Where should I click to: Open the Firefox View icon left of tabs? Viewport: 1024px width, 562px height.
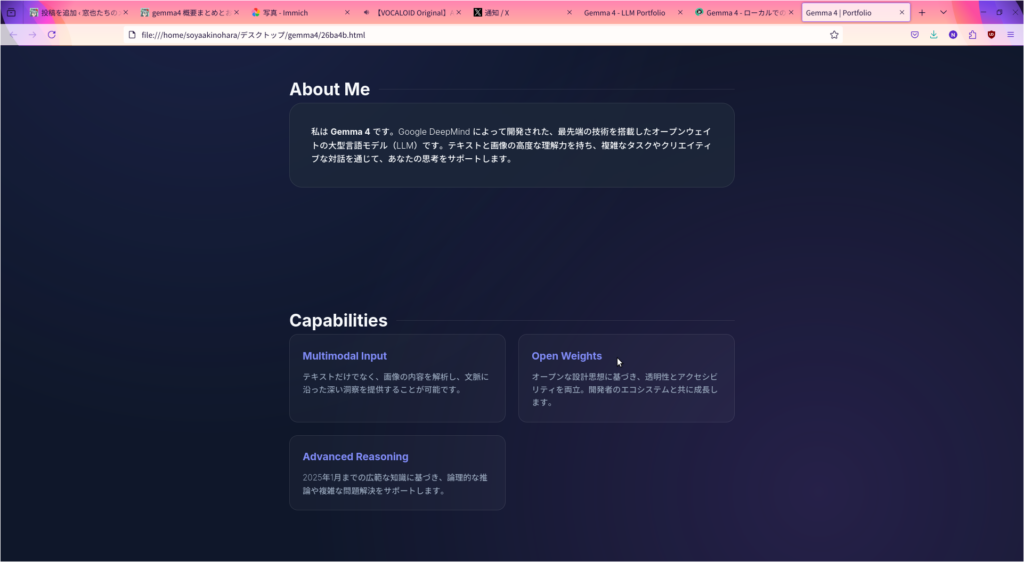coord(11,12)
